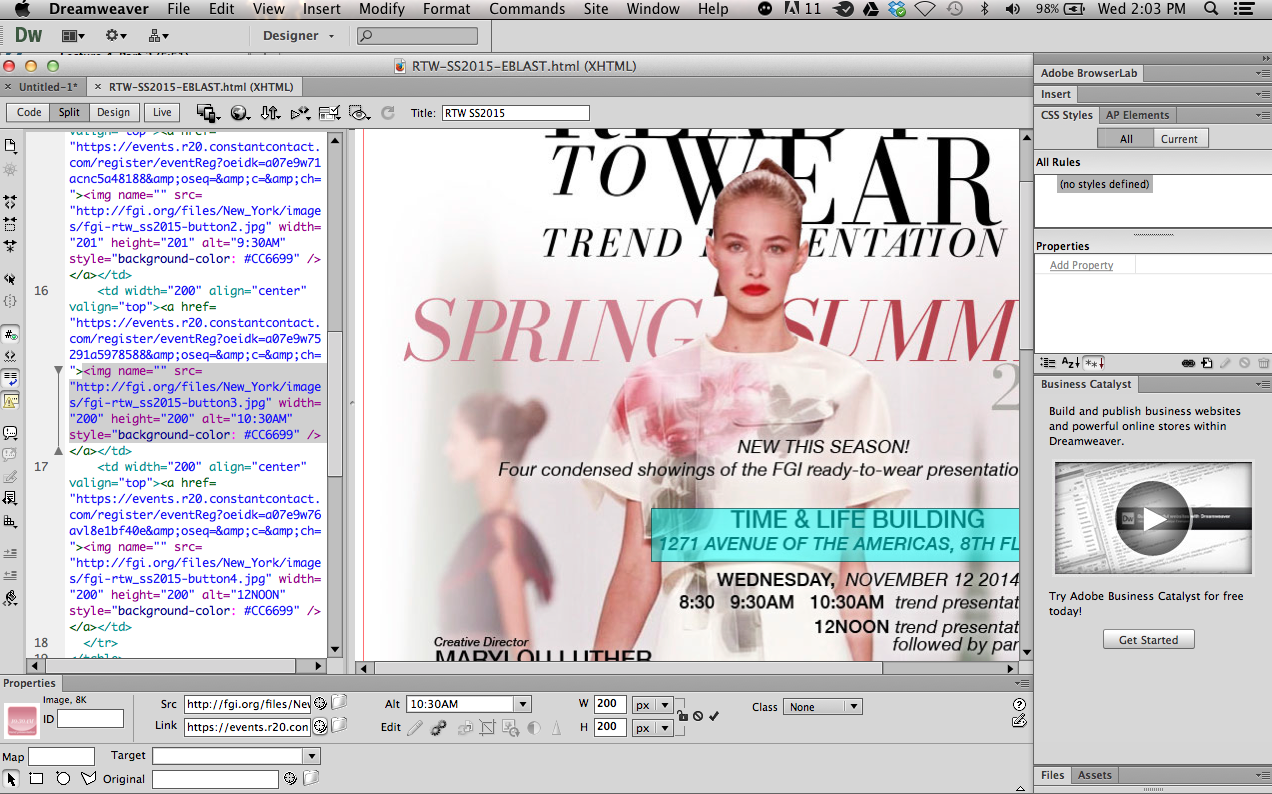The width and height of the screenshot is (1272, 794).
Task: Select the hotspot Pointer tool
Action: 11,778
